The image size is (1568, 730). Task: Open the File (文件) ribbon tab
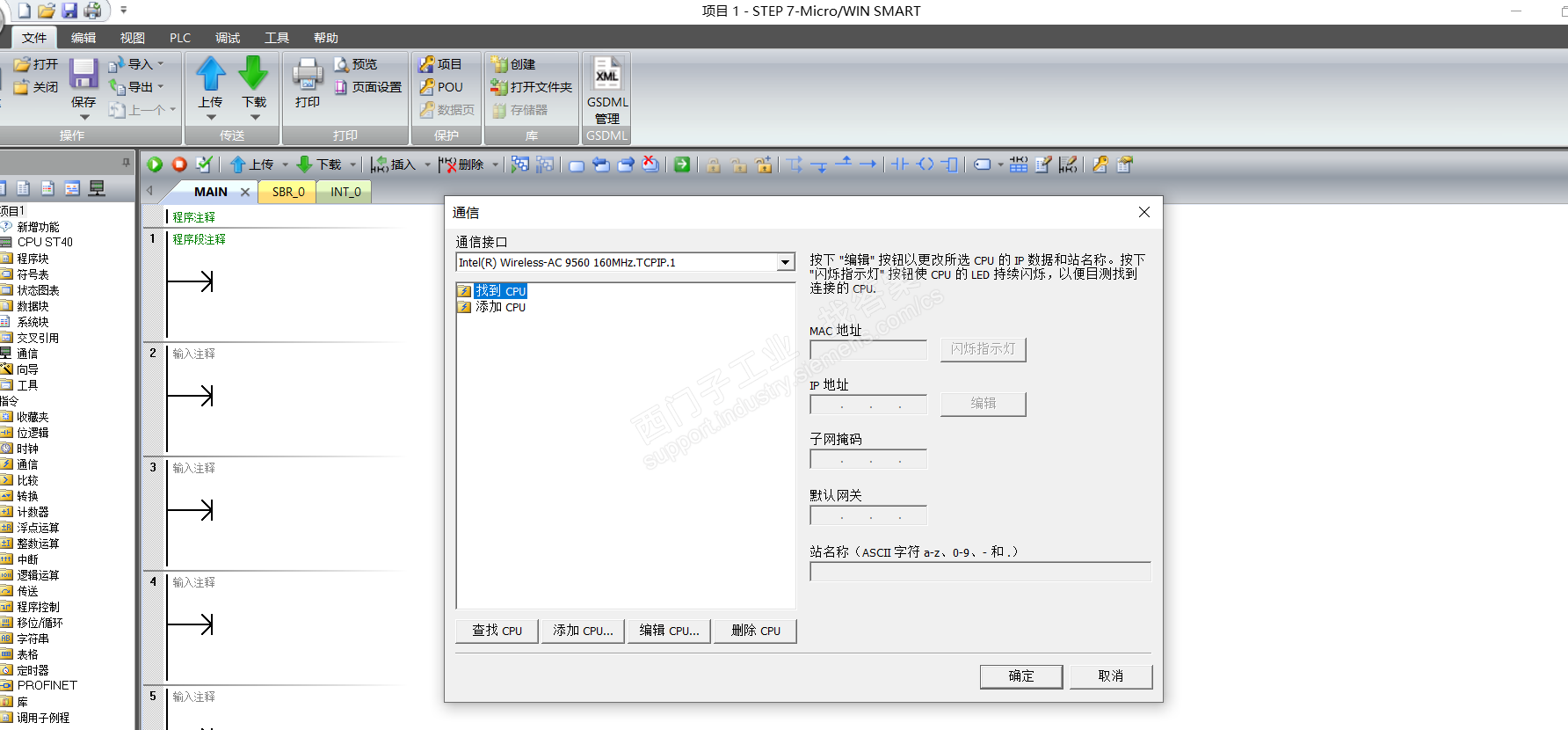[34, 38]
